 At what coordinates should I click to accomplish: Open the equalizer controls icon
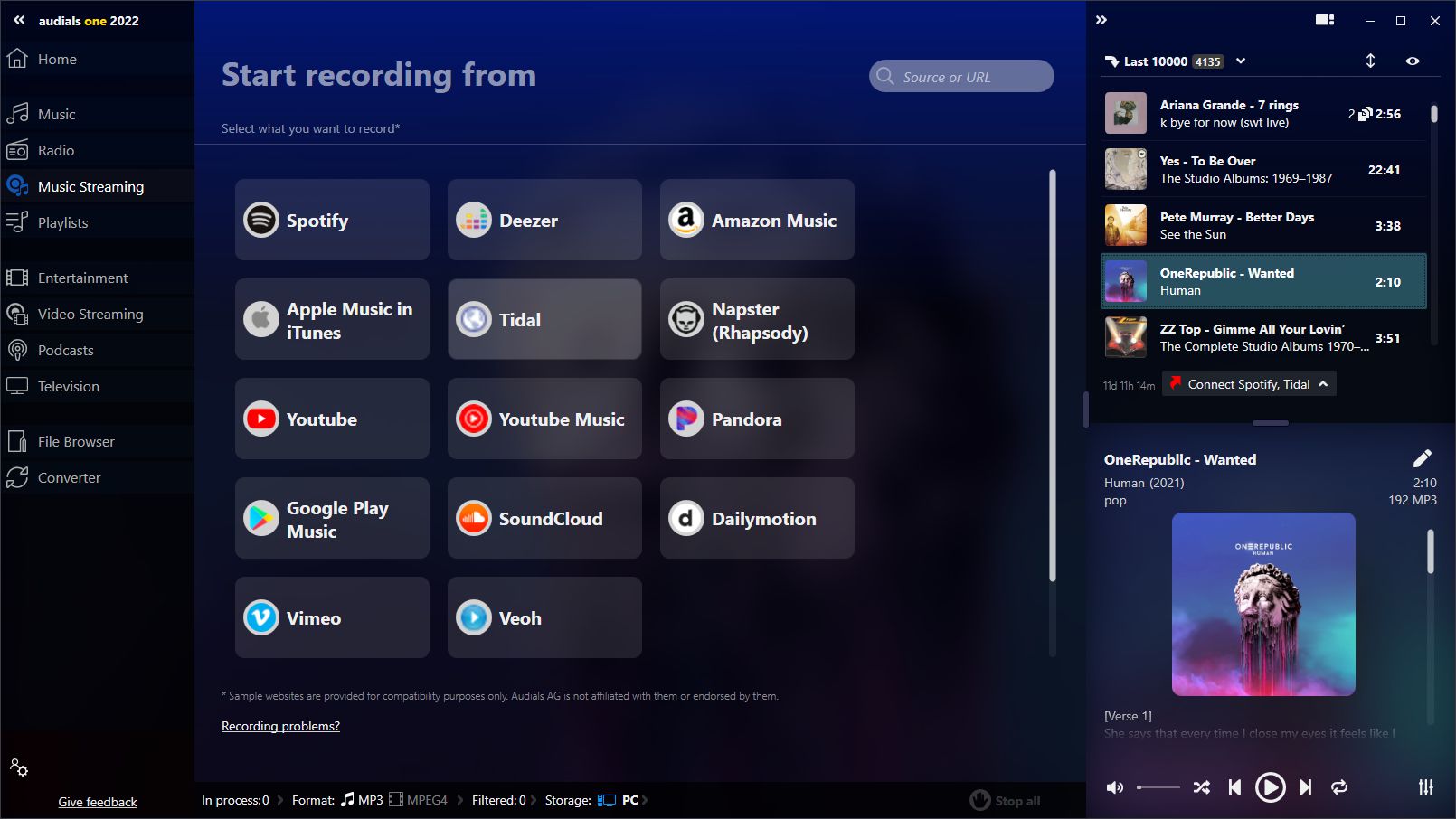[x=1426, y=787]
